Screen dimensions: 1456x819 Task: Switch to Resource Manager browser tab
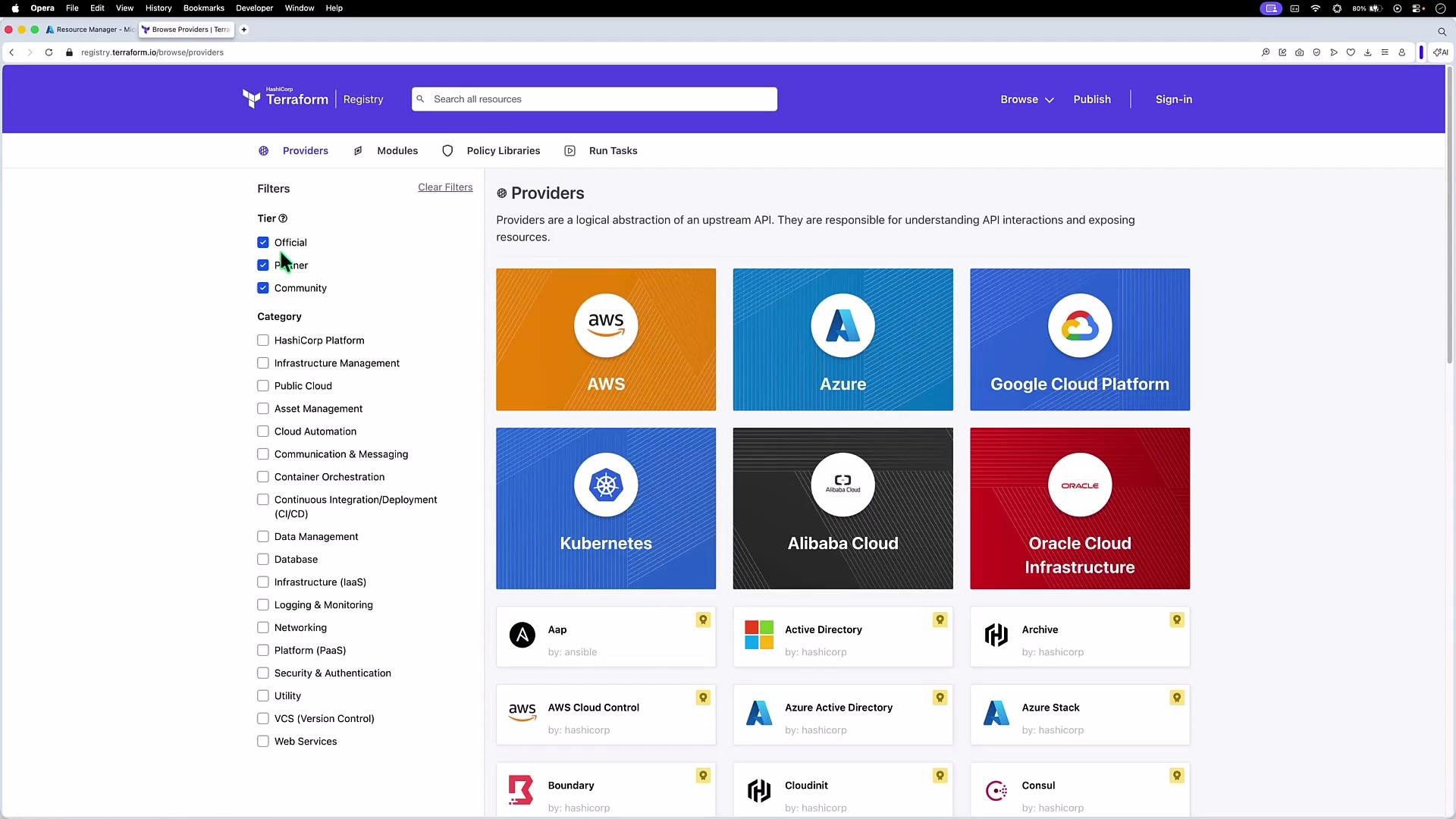pos(89,30)
